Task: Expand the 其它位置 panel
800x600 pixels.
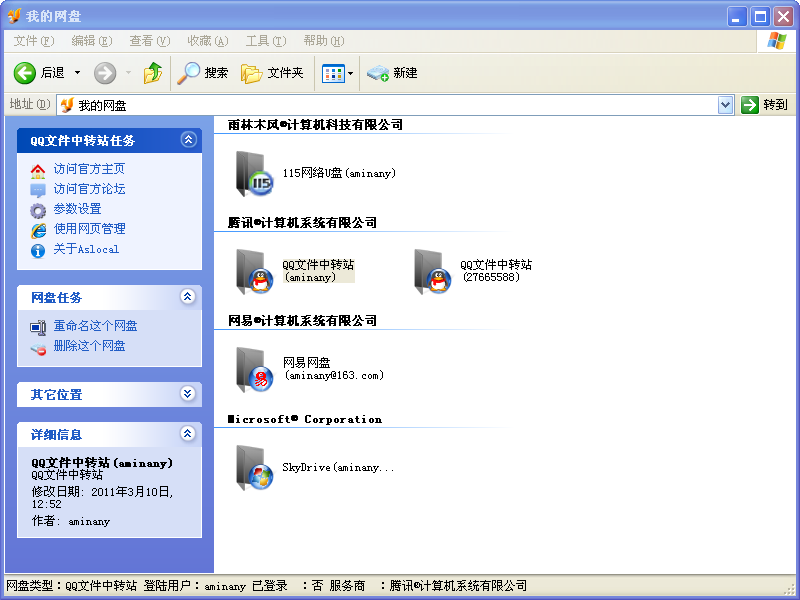Action: click(x=189, y=394)
